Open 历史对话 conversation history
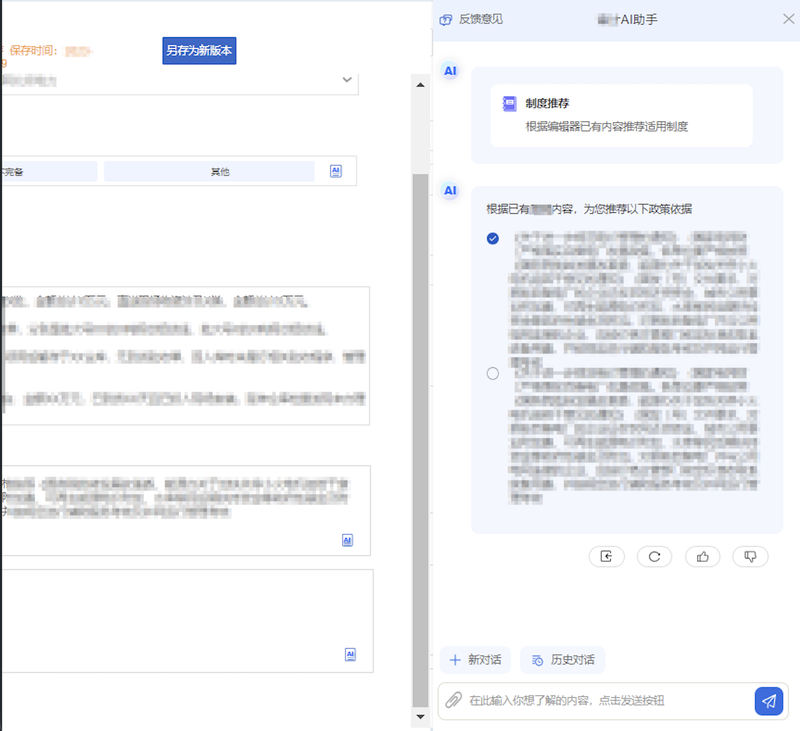This screenshot has width=800, height=731. [563, 660]
